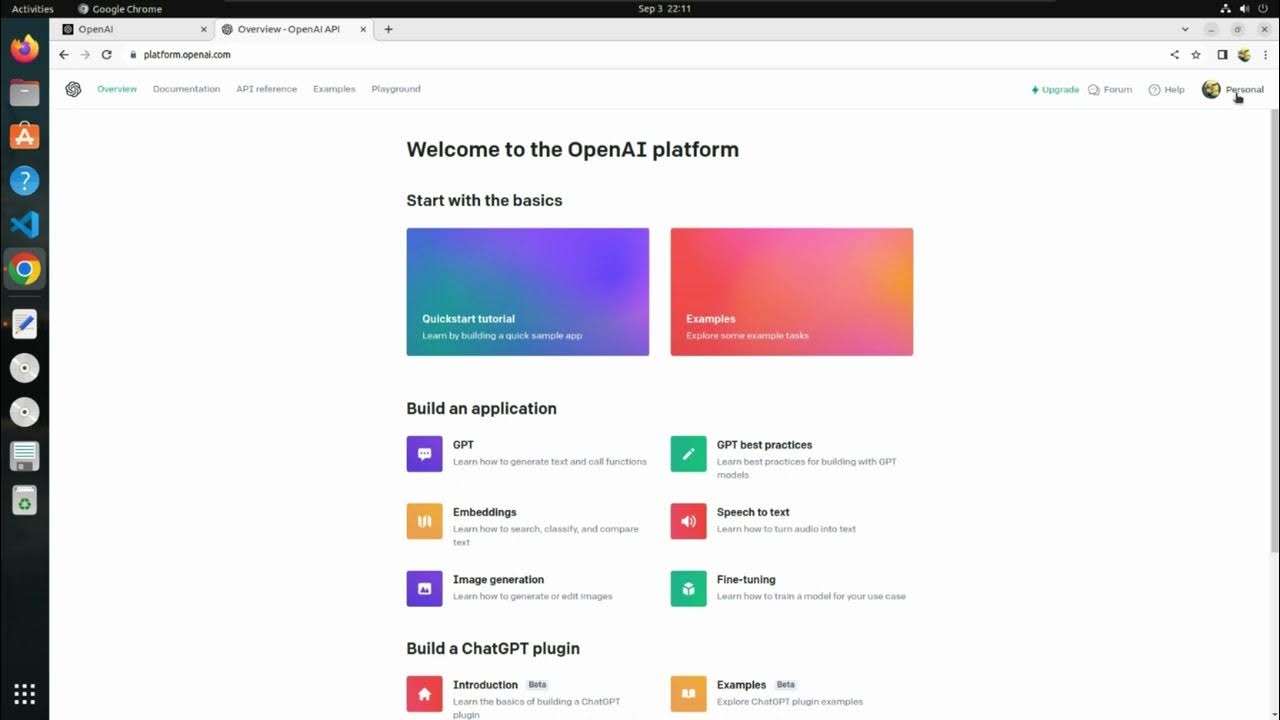
Task: Open the Quickstart tutorial card
Action: click(527, 292)
